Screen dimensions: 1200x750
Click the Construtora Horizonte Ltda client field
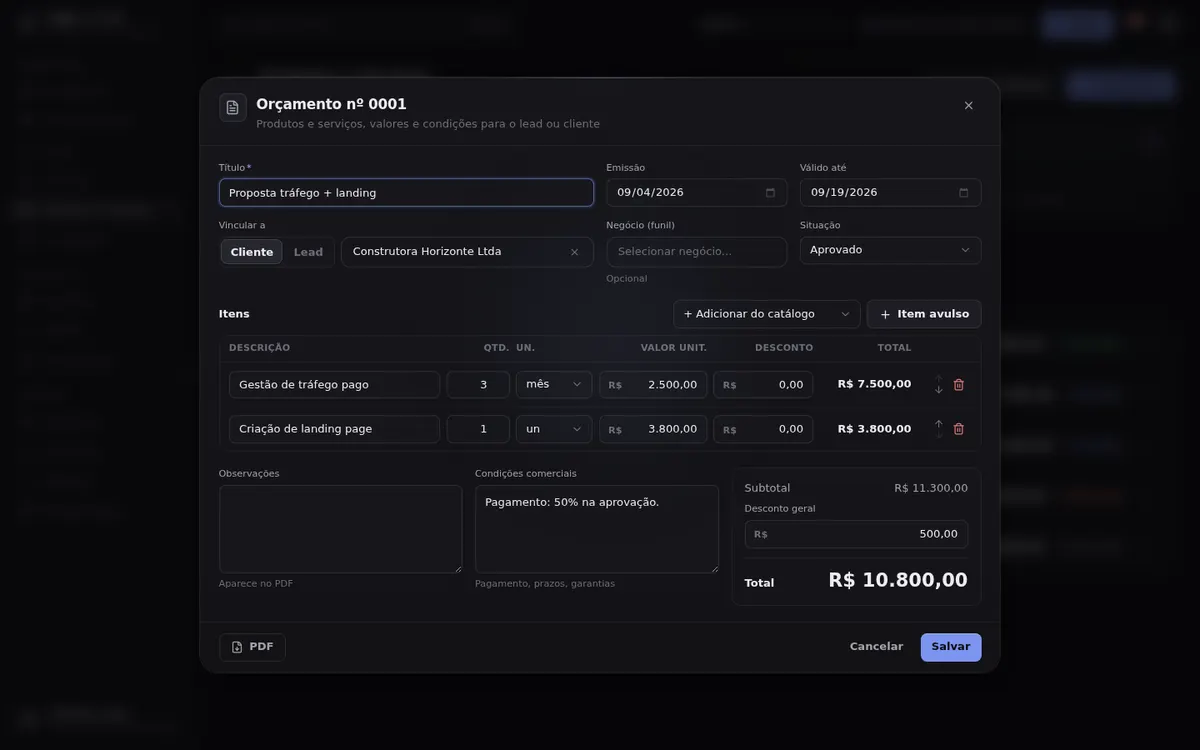[x=467, y=252]
